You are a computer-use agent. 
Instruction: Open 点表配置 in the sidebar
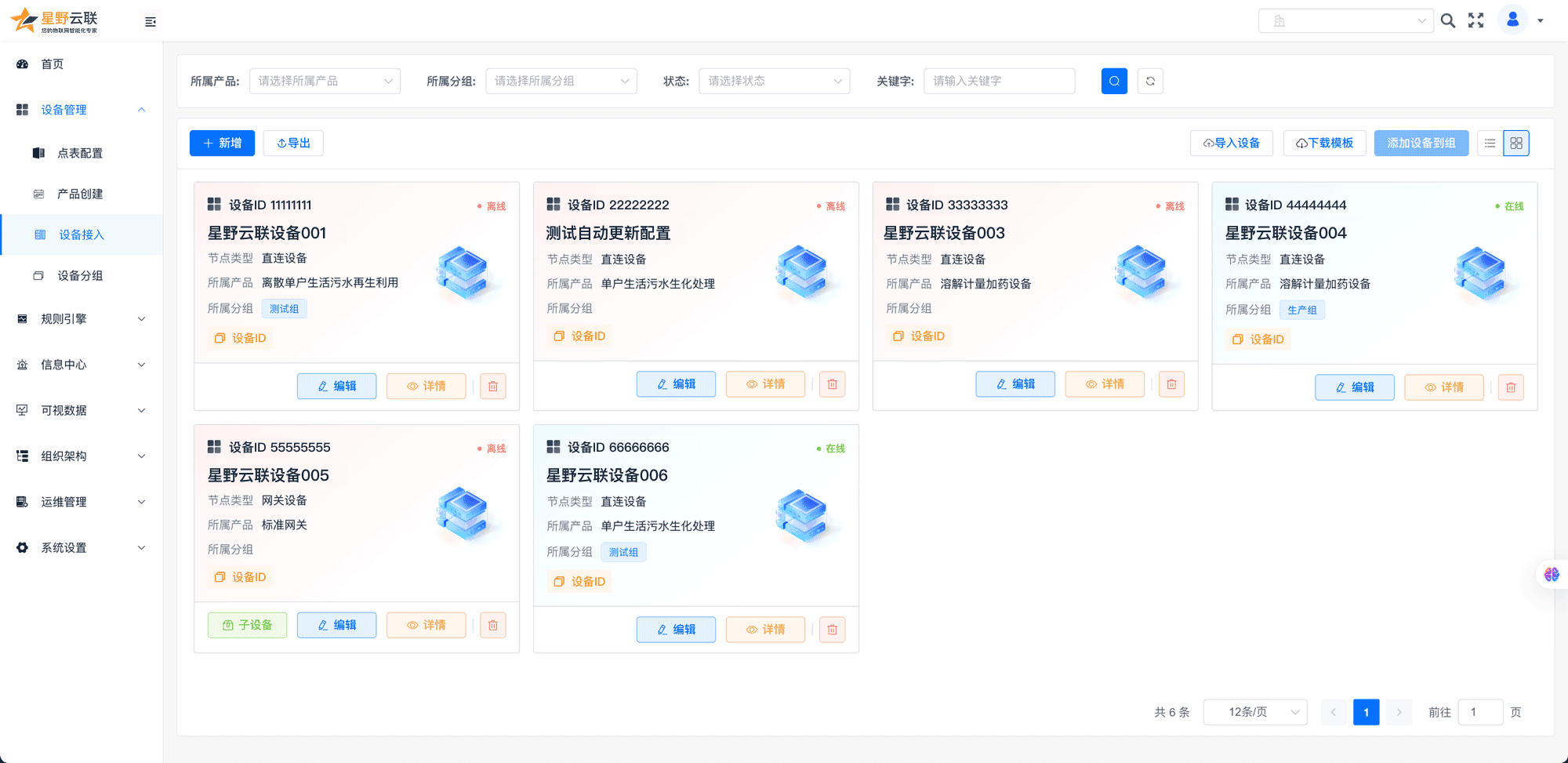(80, 153)
